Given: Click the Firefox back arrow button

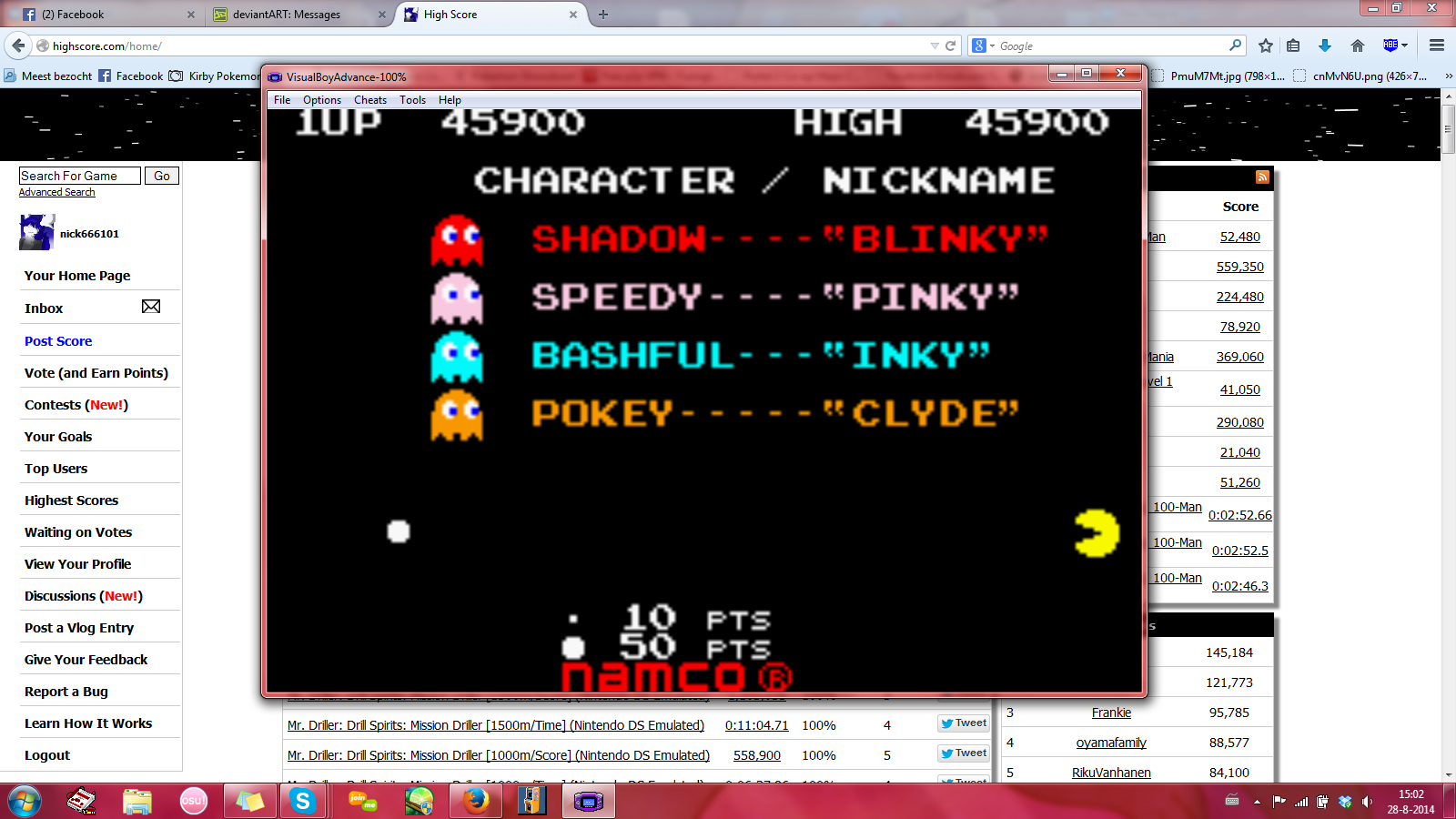Looking at the screenshot, I should (17, 45).
